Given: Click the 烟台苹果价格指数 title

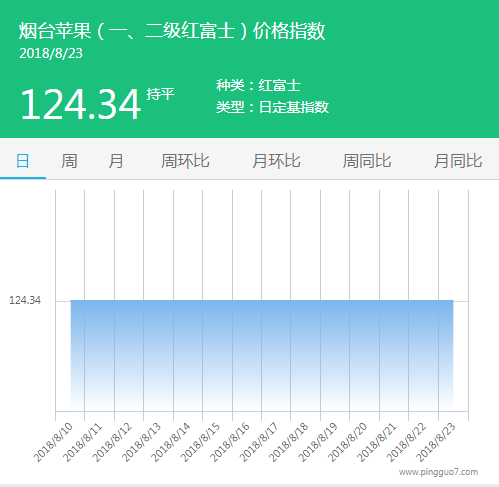Looking at the screenshot, I should [x=172, y=31].
